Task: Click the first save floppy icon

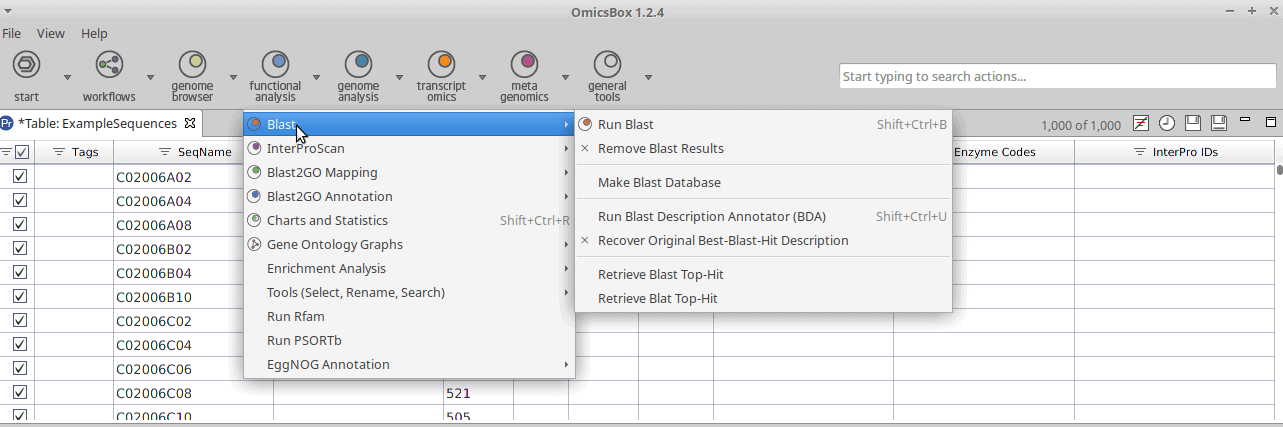Action: [x=1193, y=124]
